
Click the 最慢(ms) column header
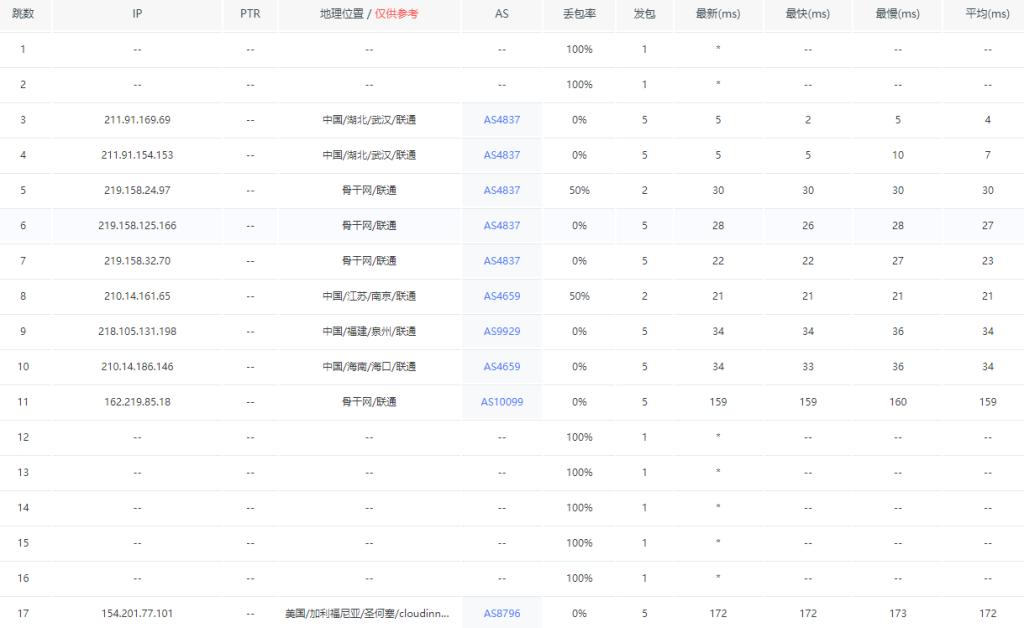(897, 14)
